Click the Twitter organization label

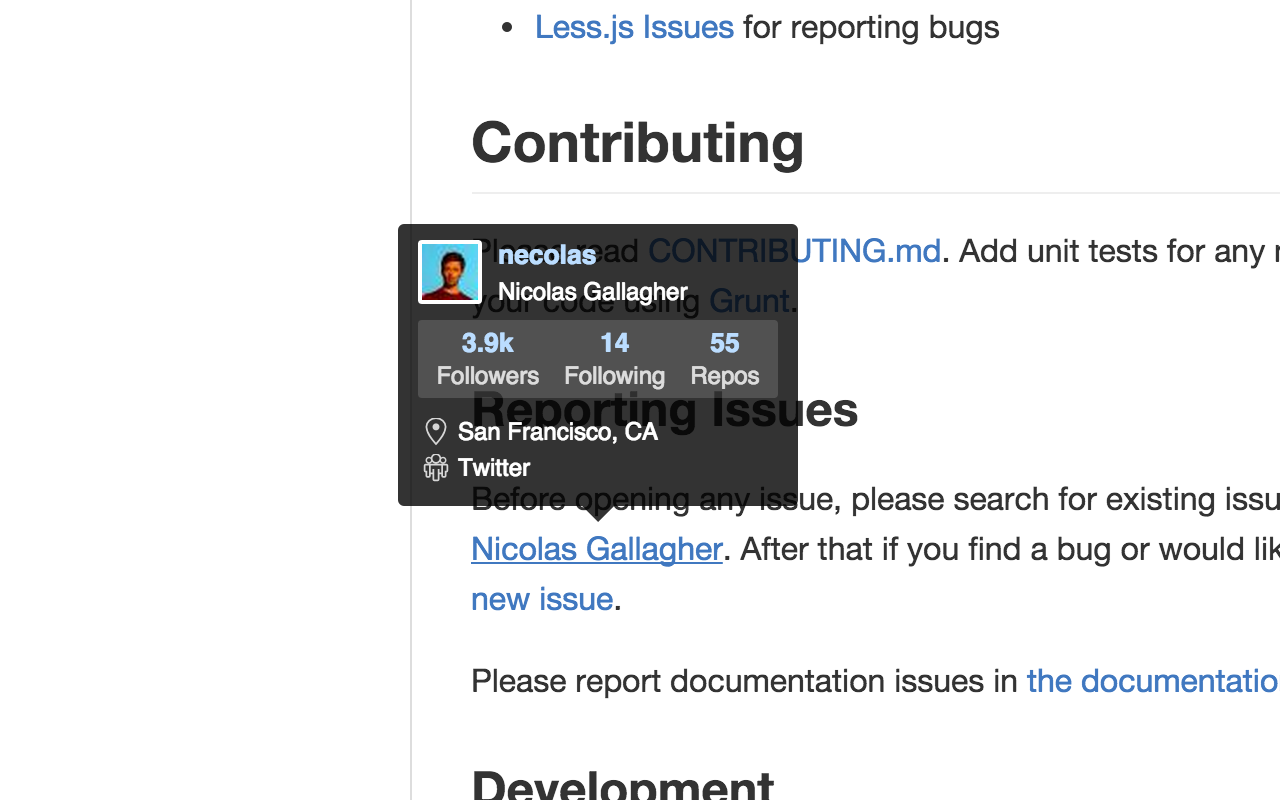(x=494, y=468)
